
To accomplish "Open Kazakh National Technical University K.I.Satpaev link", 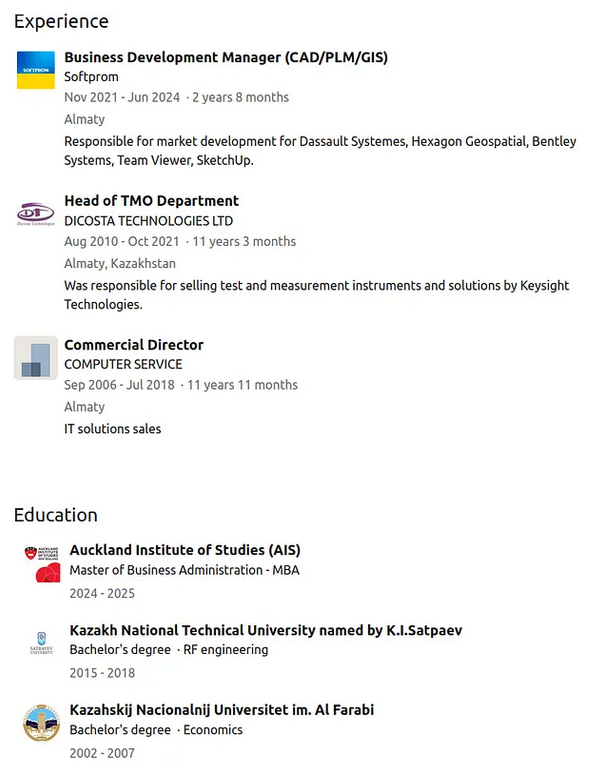I will click(266, 630).
